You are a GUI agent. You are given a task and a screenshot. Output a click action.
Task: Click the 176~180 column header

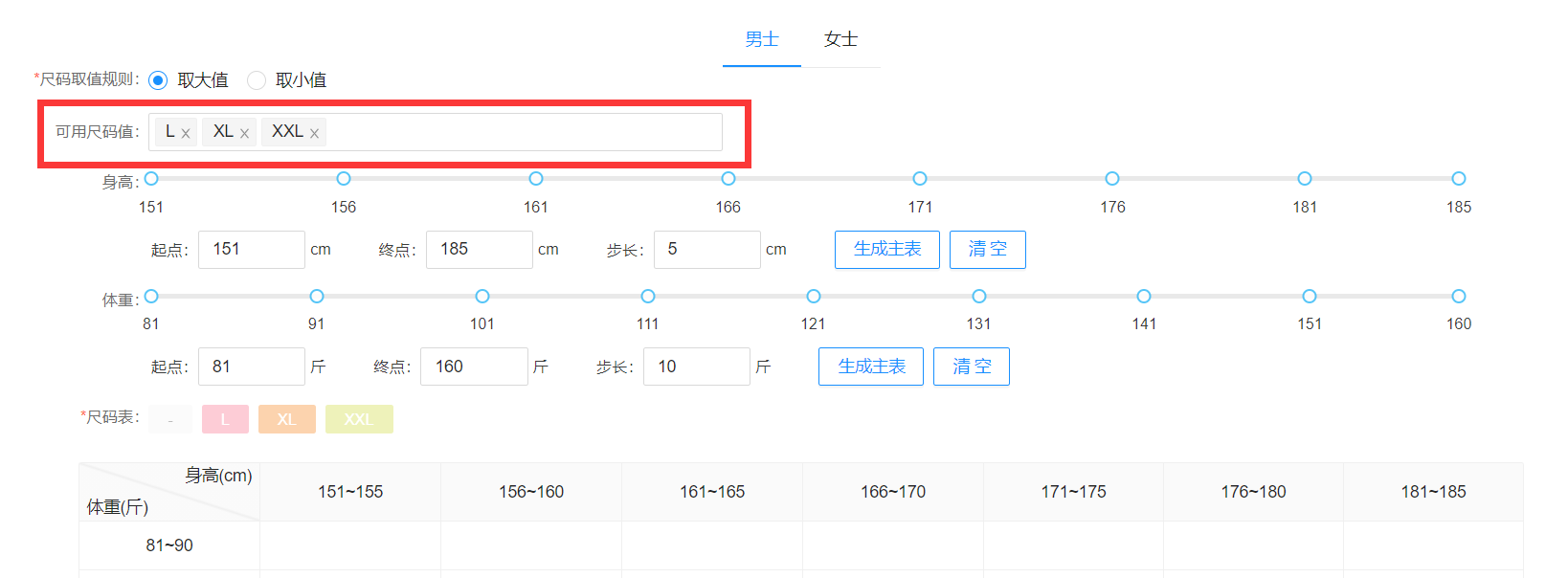point(1253,492)
